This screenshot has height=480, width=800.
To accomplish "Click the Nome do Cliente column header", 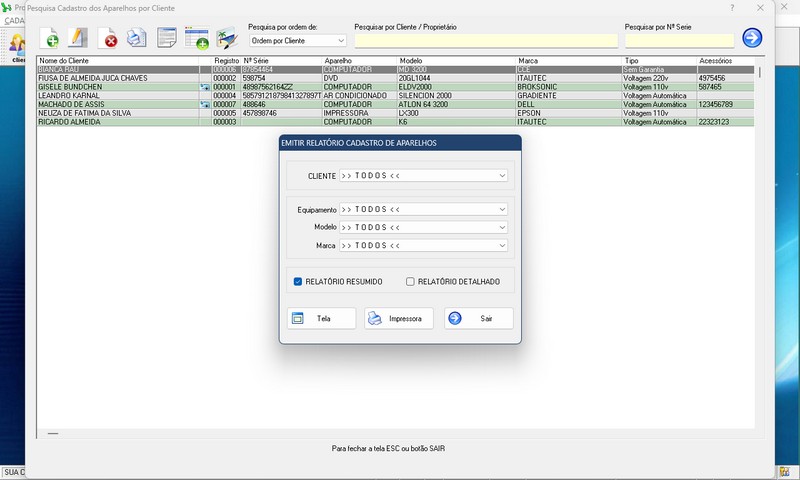I will point(118,61).
